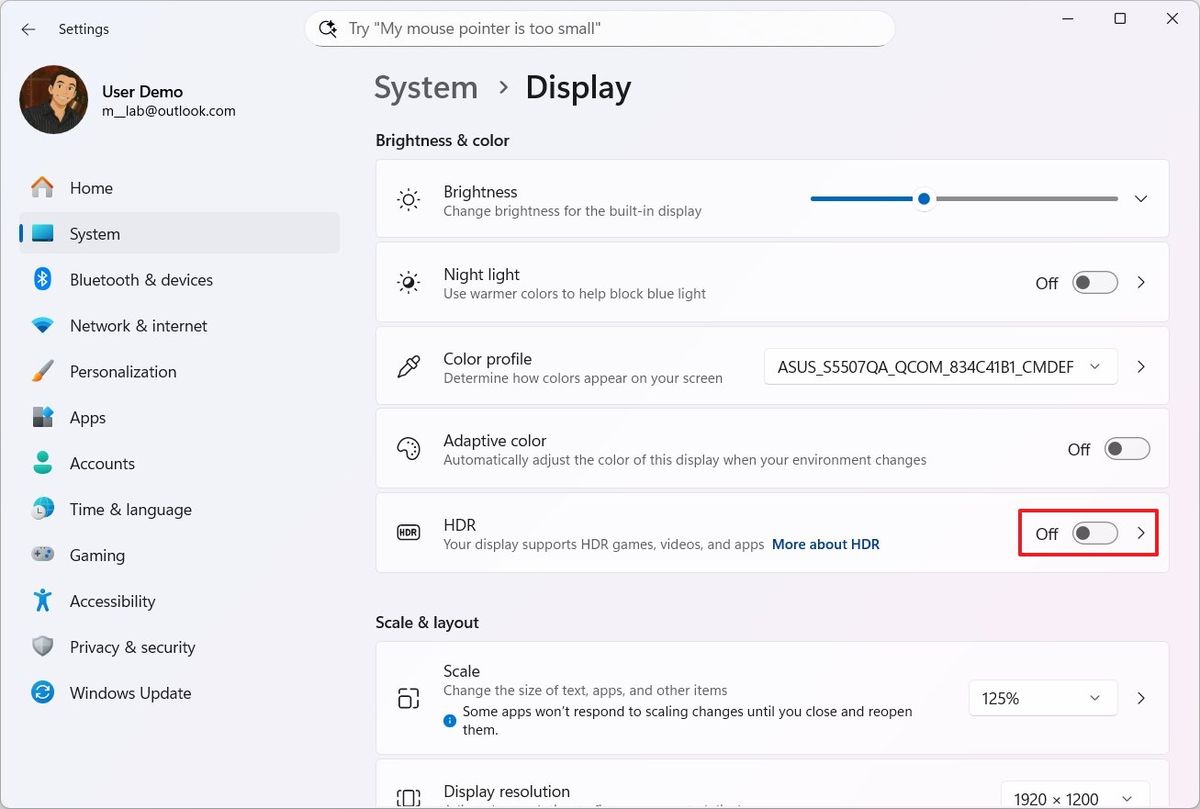
Task: Click the Night light icon
Action: pos(408,282)
